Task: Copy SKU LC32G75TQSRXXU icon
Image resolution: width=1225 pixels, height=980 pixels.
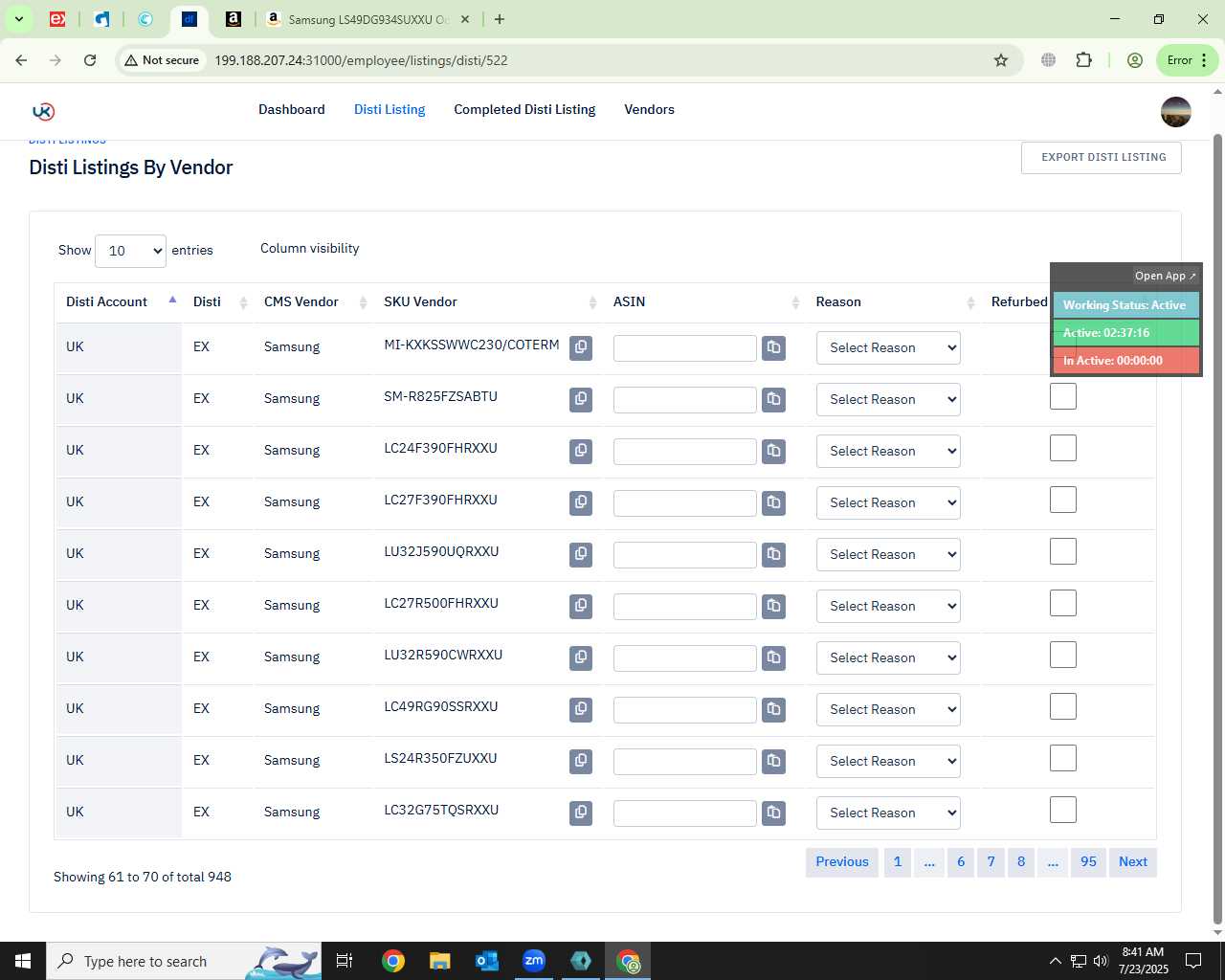Action: coord(581,813)
